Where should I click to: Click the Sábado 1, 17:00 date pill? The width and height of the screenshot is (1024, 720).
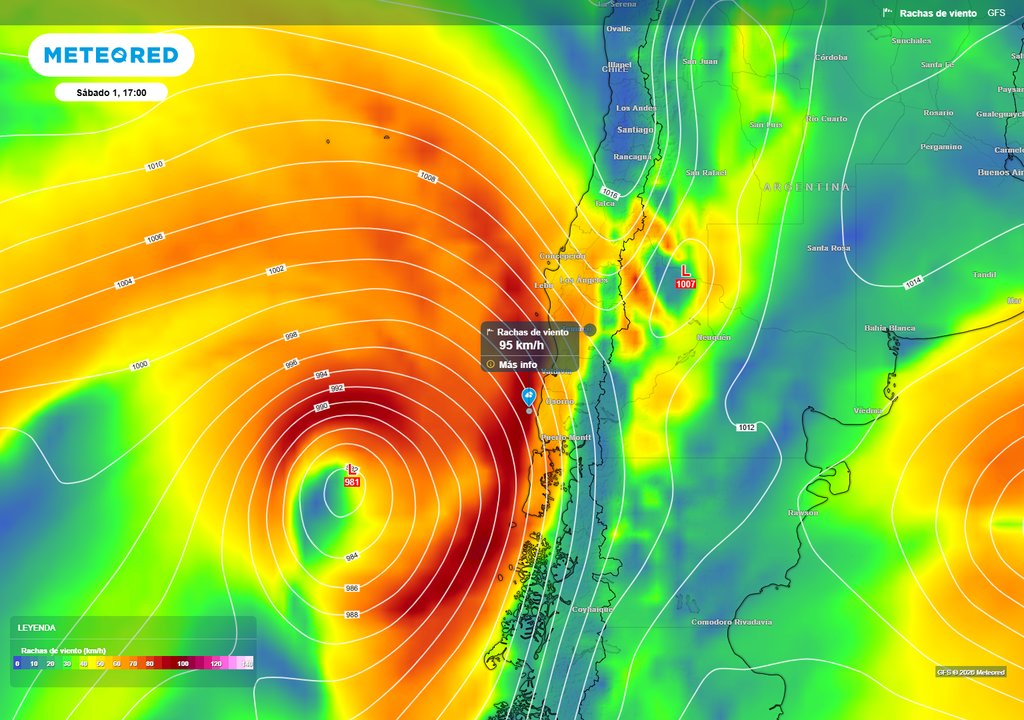111,93
